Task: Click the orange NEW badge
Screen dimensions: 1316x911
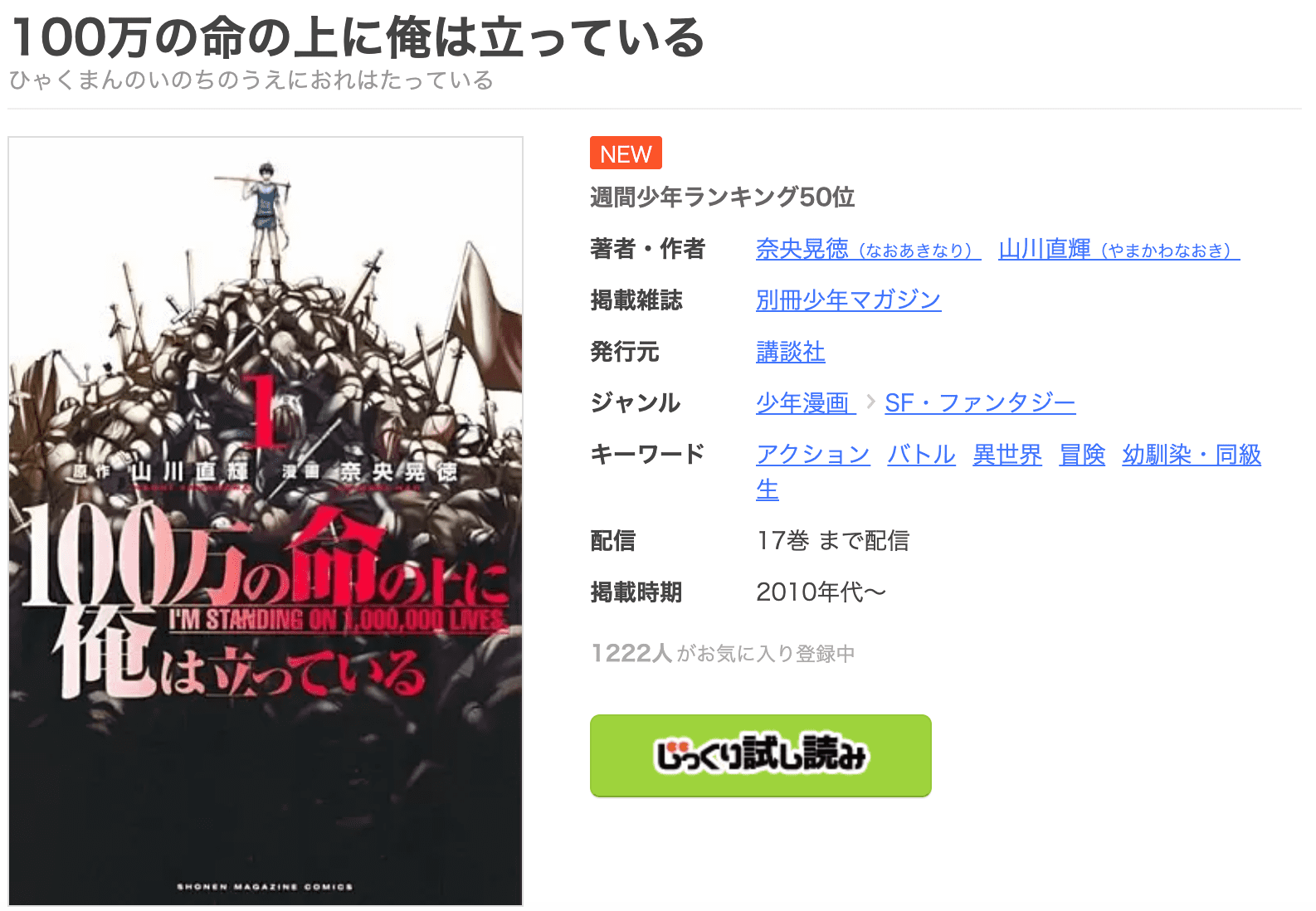Action: [x=626, y=153]
